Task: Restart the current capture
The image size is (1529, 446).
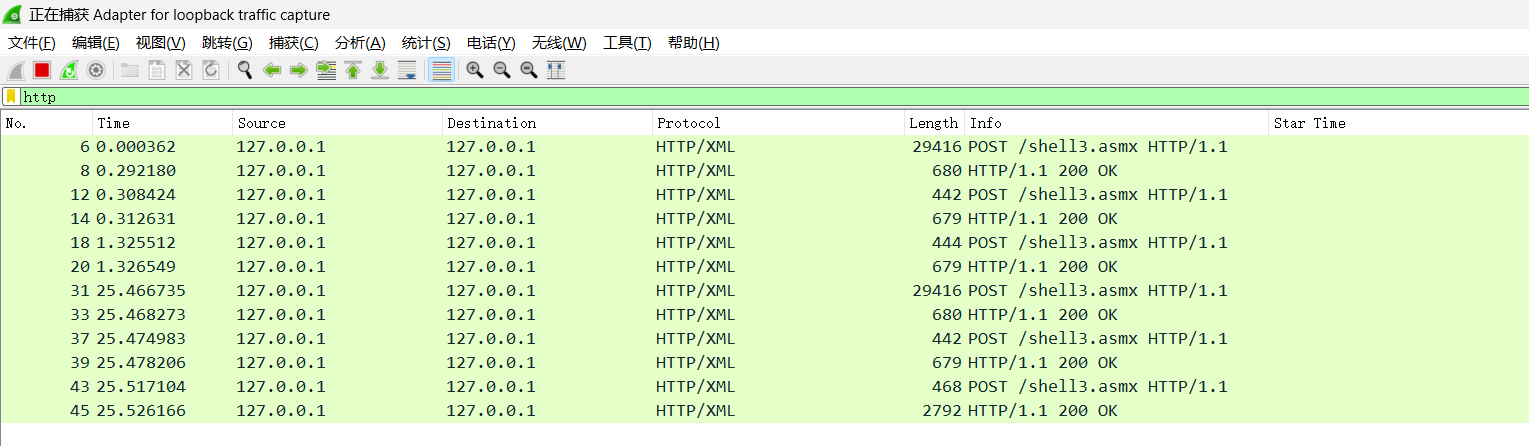Action: 69,70
